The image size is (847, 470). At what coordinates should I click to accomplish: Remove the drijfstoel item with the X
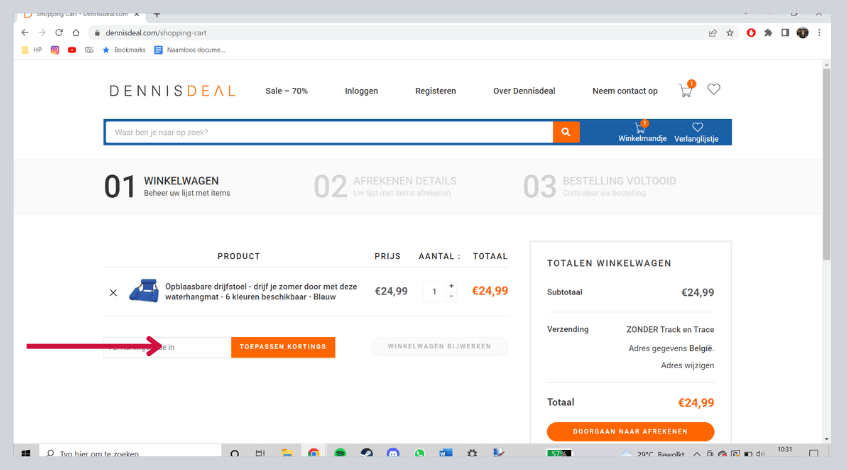(x=113, y=292)
